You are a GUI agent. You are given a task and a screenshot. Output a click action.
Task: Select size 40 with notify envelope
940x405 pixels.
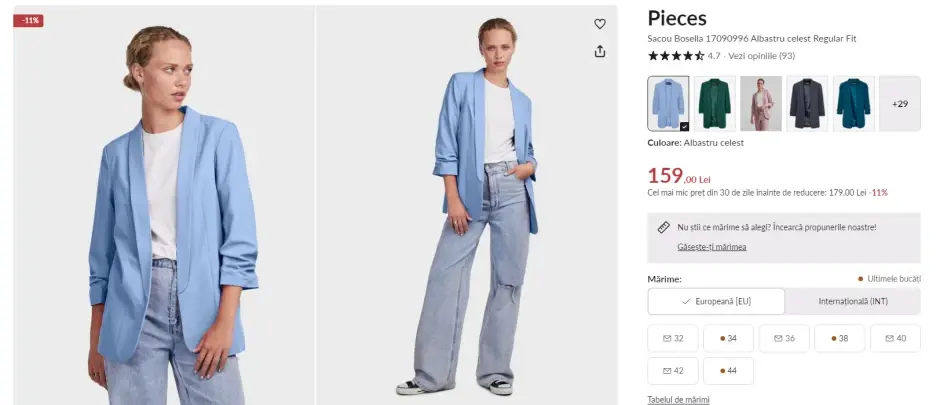click(895, 338)
